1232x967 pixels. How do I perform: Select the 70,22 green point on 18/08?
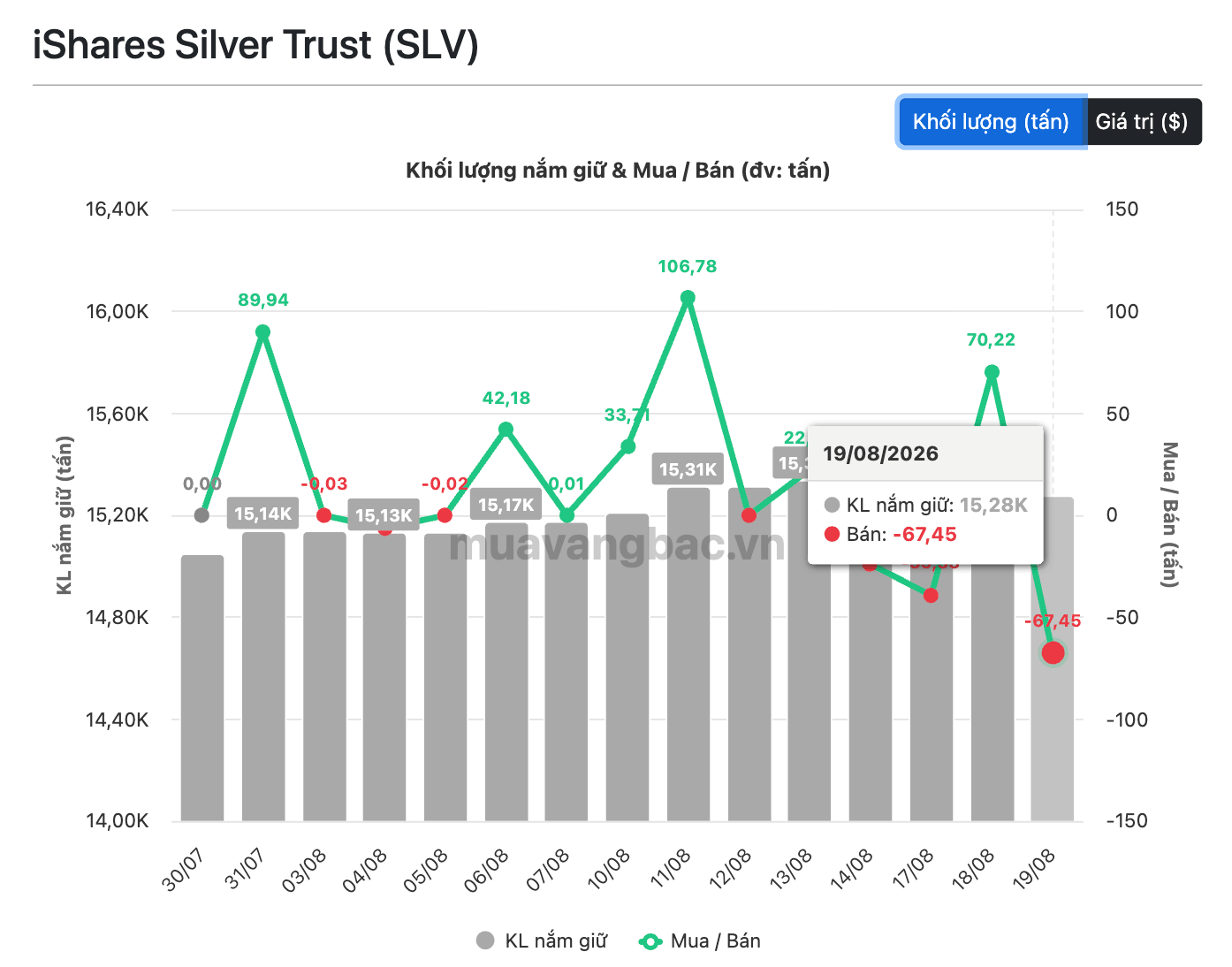(992, 372)
